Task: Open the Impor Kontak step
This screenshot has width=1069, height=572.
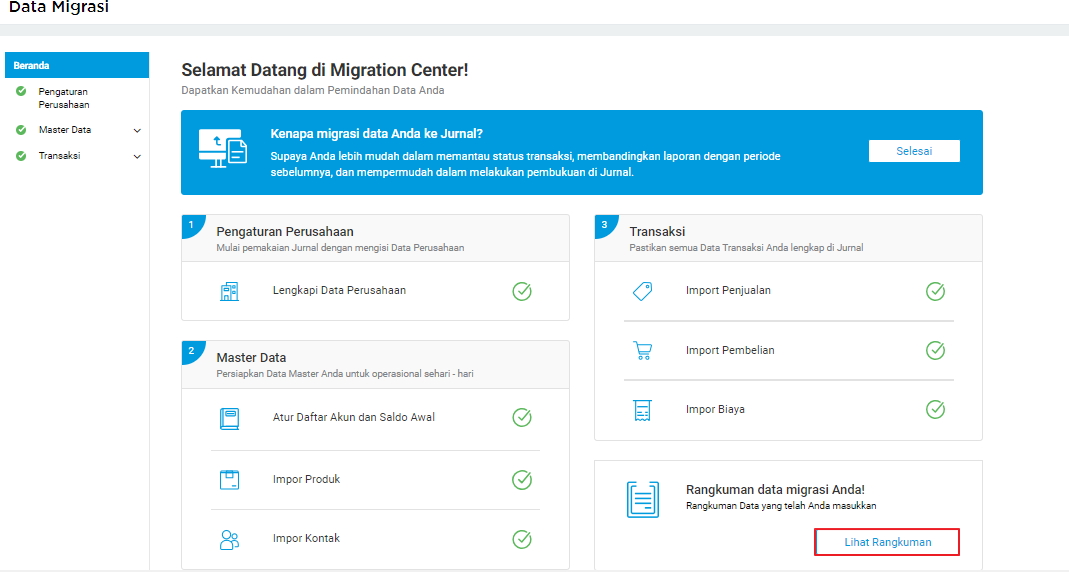Action: coord(306,539)
